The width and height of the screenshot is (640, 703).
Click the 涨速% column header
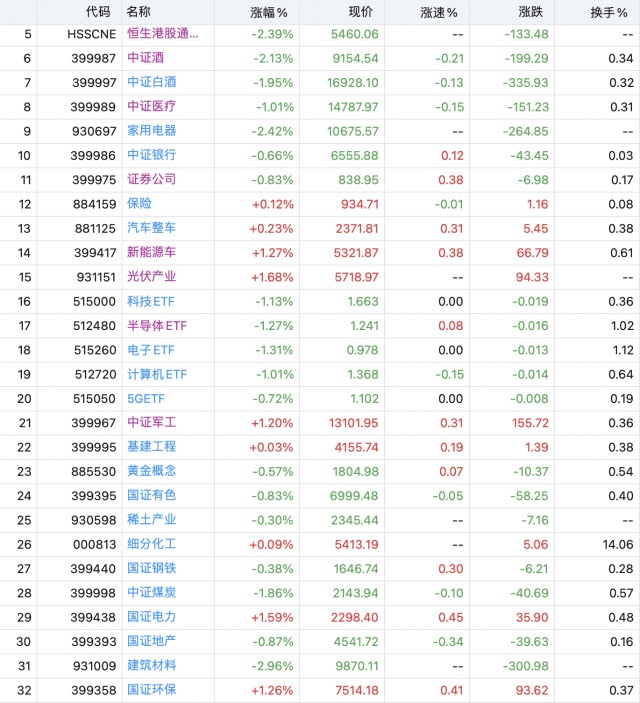tap(439, 13)
